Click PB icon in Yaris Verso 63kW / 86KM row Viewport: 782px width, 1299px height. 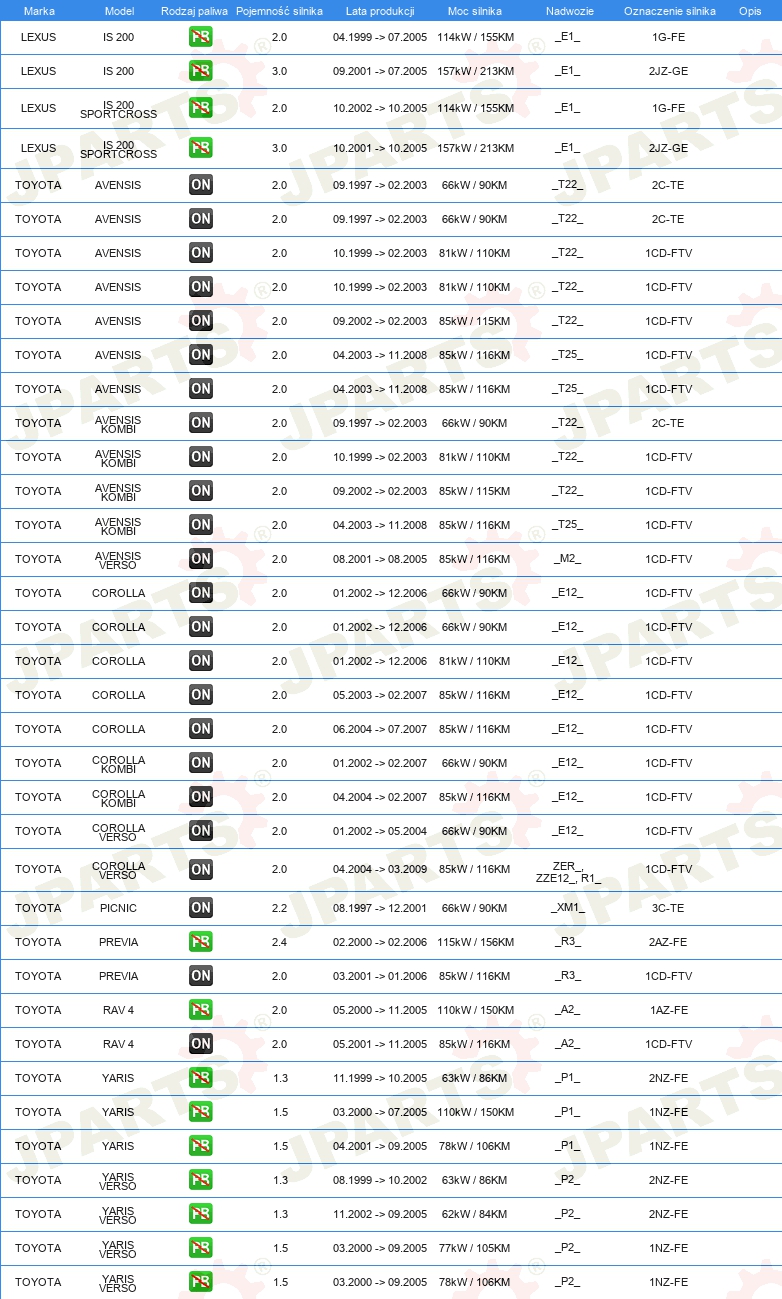coord(201,1180)
